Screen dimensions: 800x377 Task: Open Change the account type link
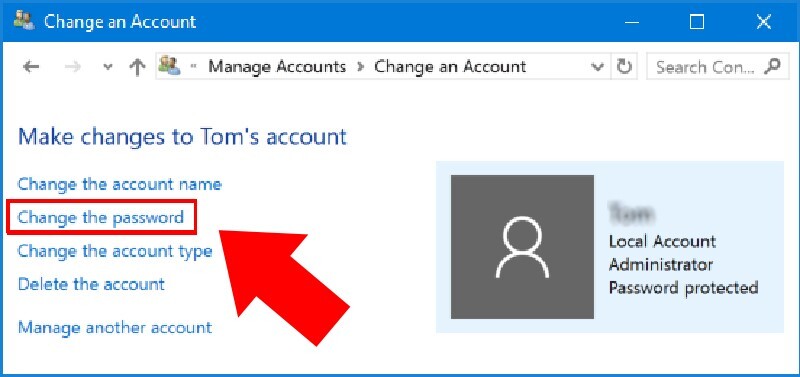[115, 251]
